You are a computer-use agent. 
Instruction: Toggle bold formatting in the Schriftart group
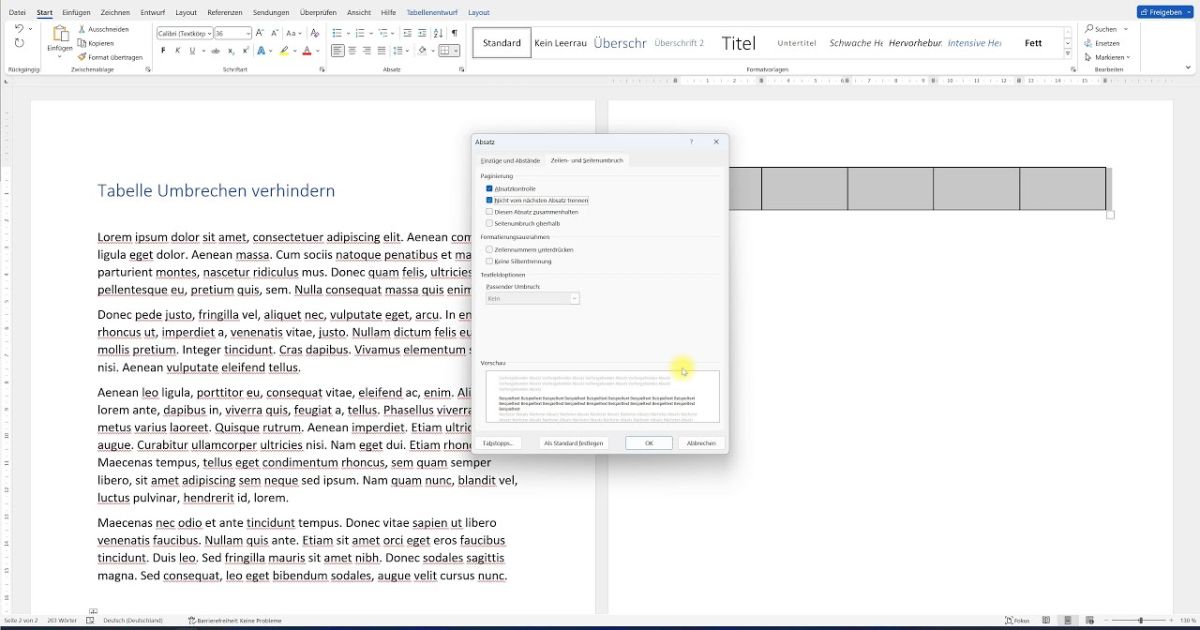(162, 50)
